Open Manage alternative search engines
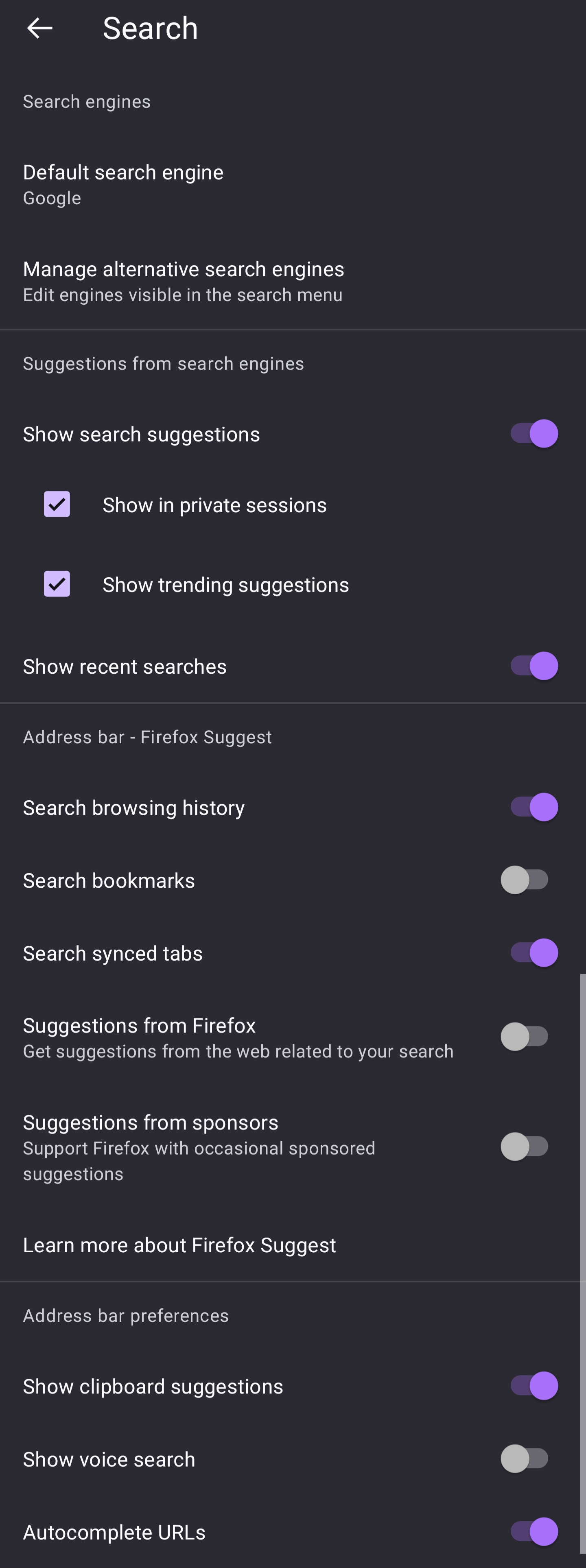 click(x=184, y=281)
